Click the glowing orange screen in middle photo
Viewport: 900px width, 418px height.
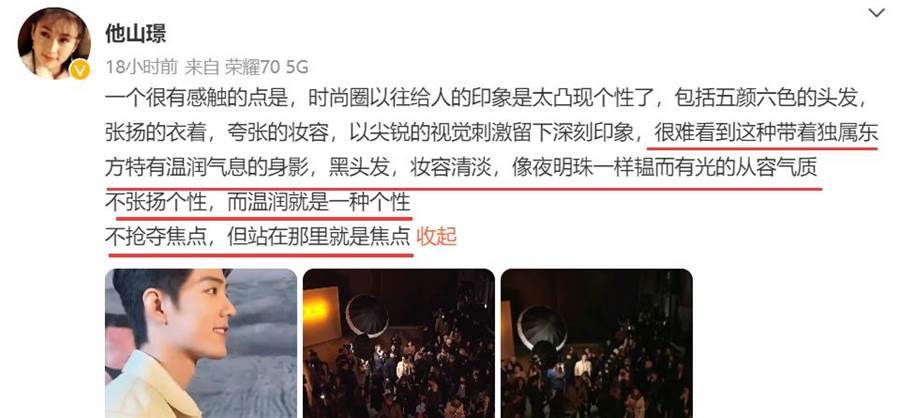[321, 316]
